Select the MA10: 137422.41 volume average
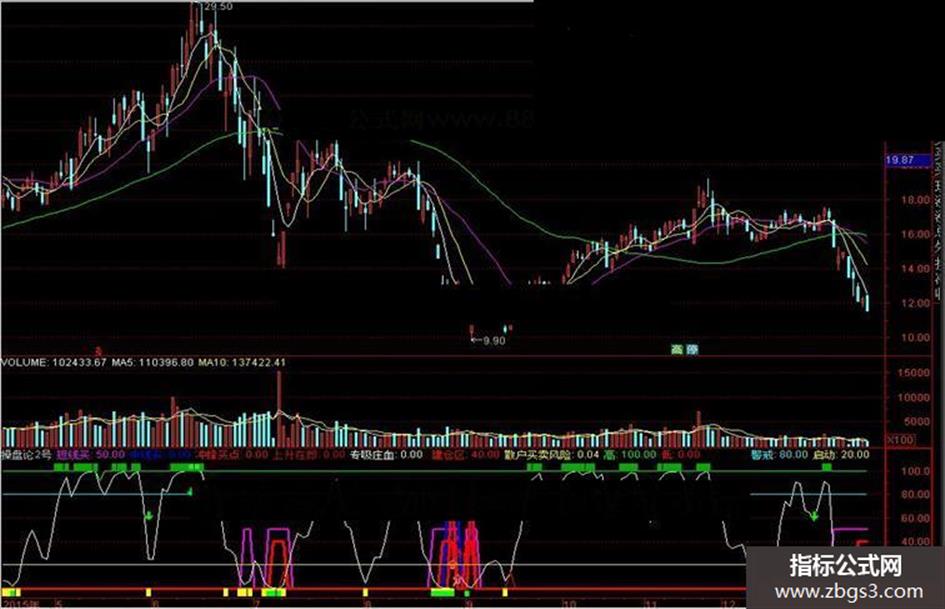Viewport: 945px width, 609px height. [x=242, y=362]
